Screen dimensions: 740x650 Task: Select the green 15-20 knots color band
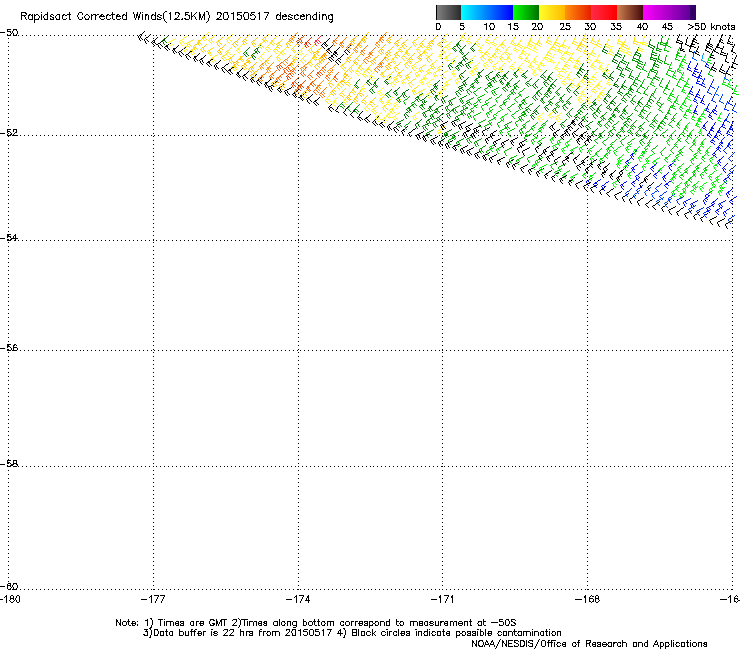tap(526, 12)
